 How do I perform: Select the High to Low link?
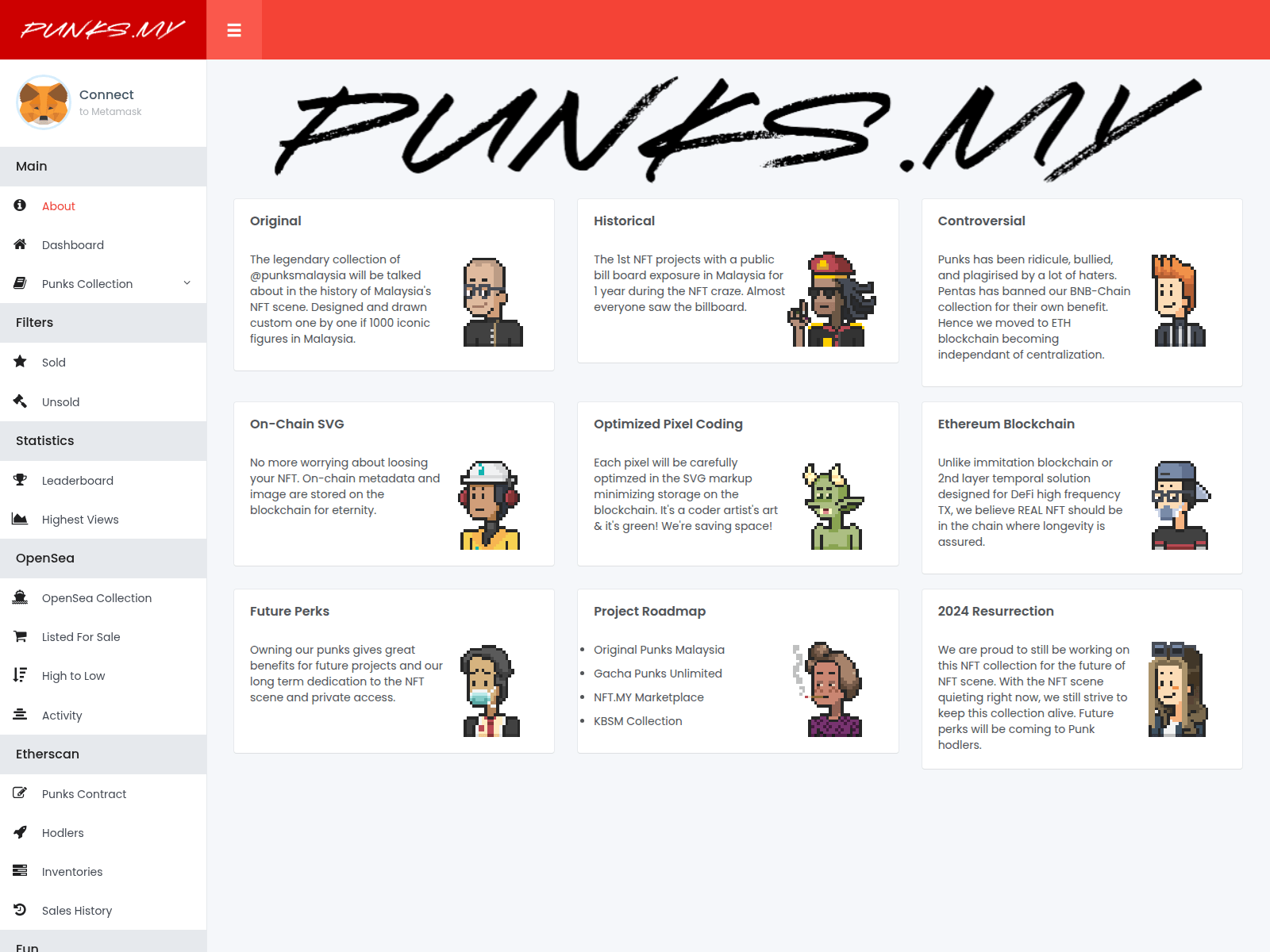click(x=103, y=676)
